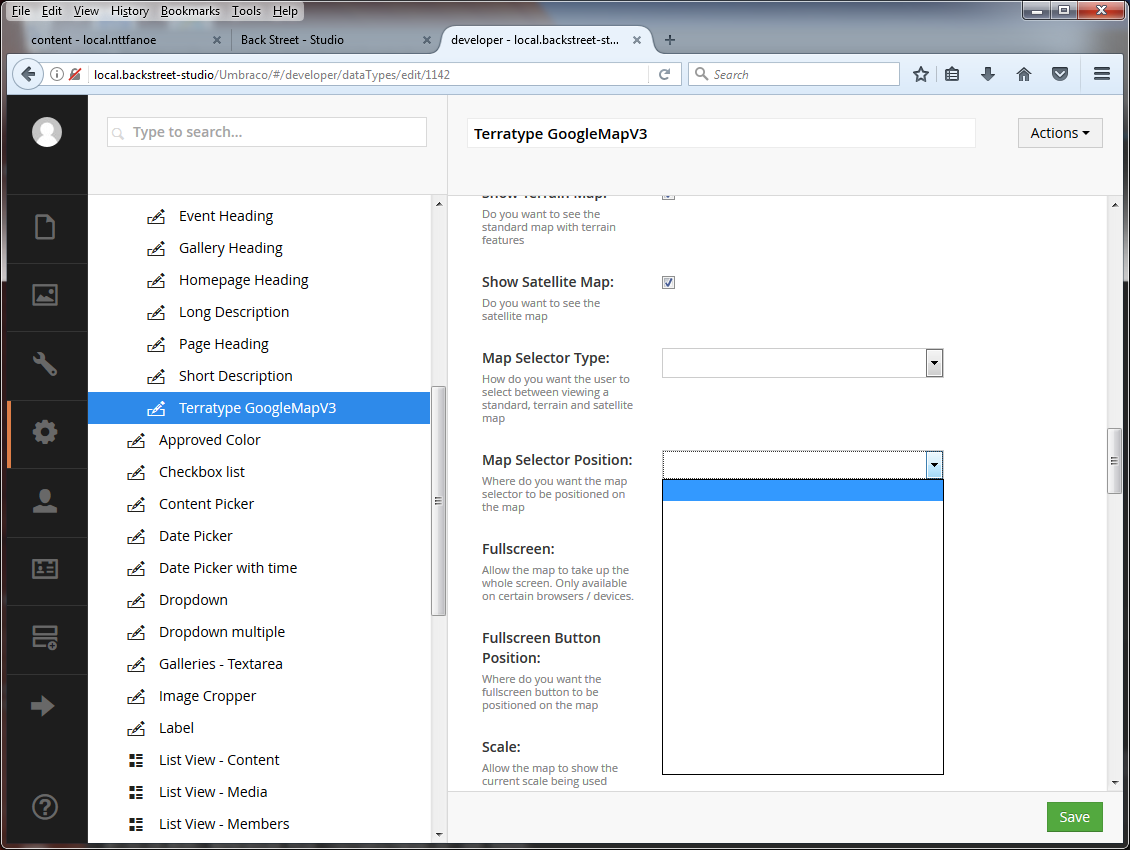
Task: Open the arrow redirect section icon
Action: [x=43, y=706]
